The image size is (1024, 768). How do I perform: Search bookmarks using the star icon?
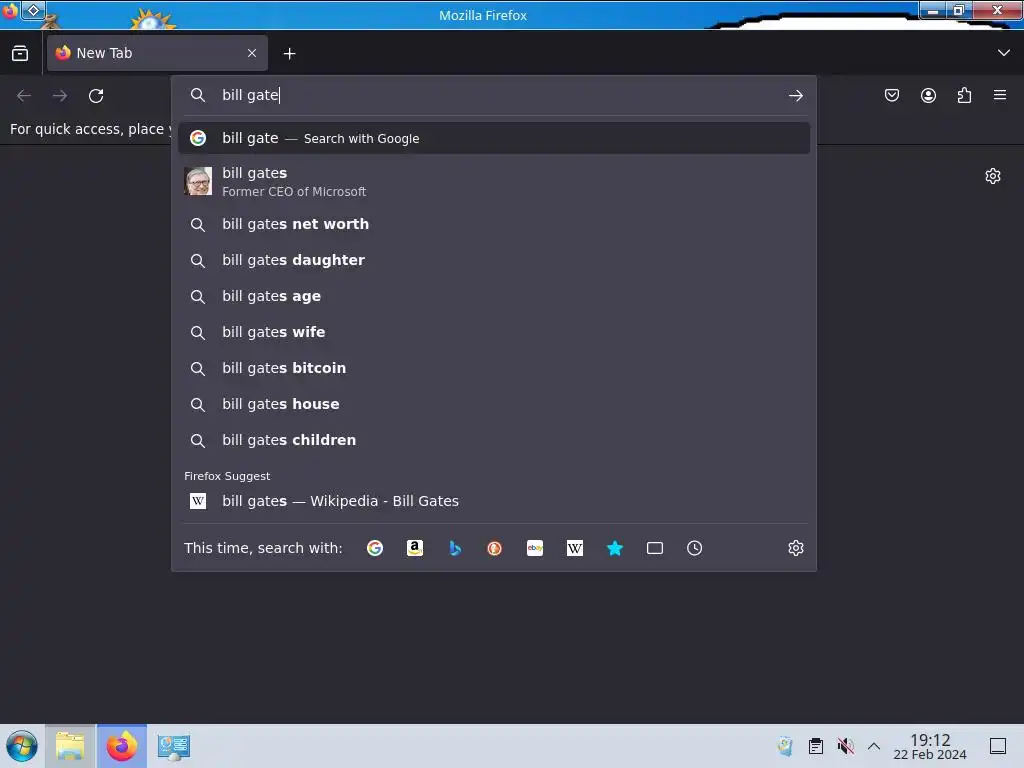(x=615, y=548)
